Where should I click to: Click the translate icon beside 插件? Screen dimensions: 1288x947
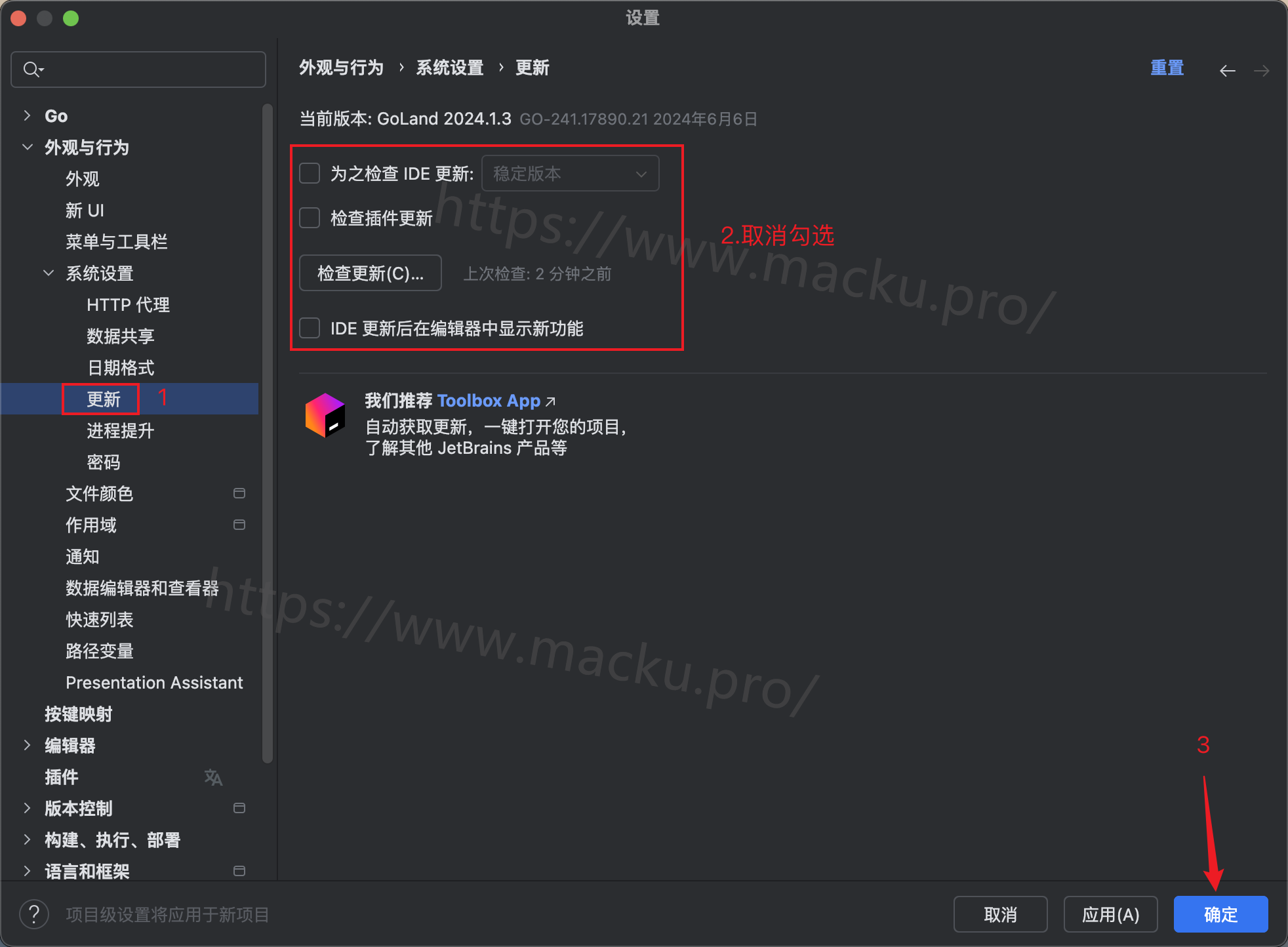(213, 777)
